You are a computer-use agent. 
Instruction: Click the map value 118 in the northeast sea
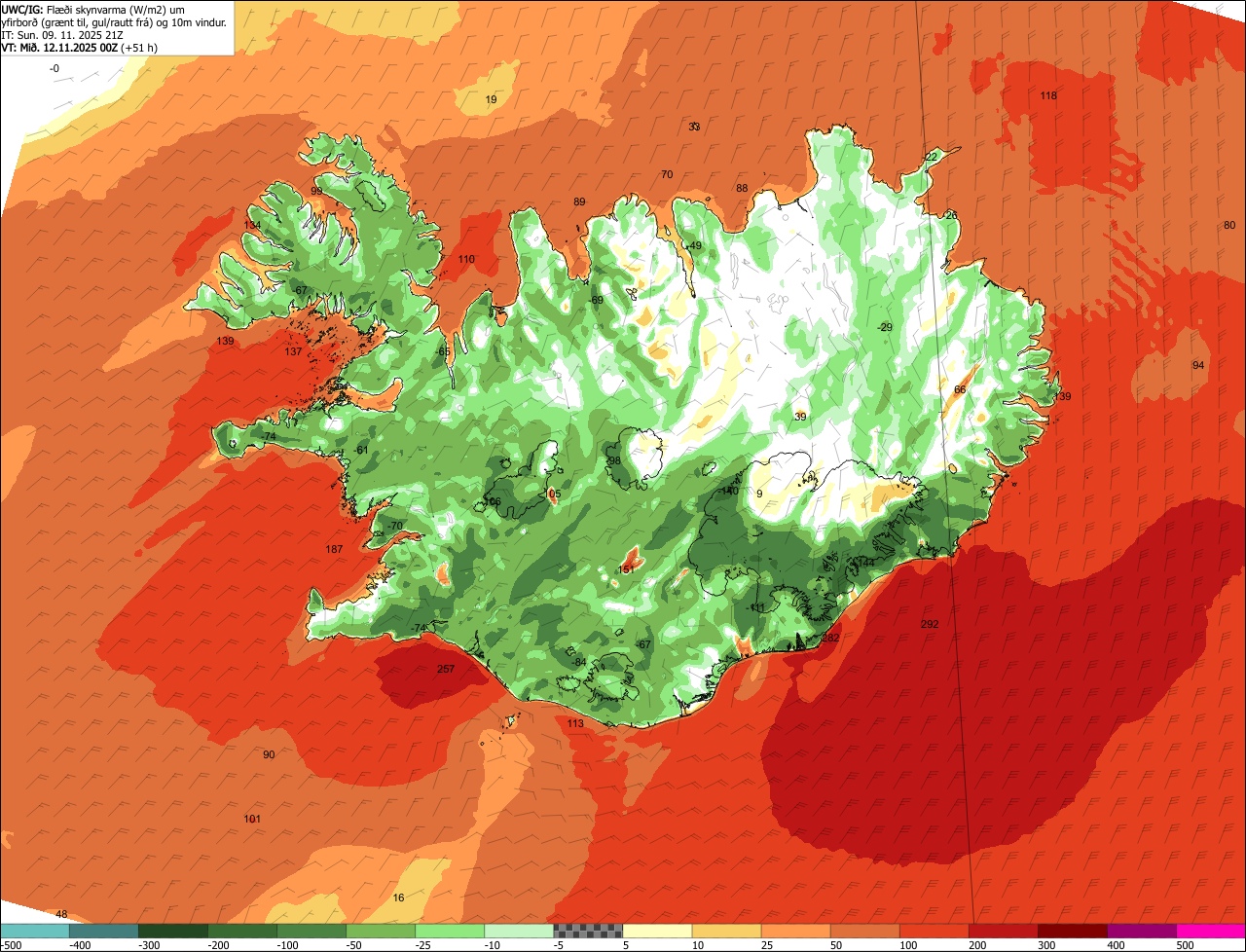click(x=1048, y=95)
